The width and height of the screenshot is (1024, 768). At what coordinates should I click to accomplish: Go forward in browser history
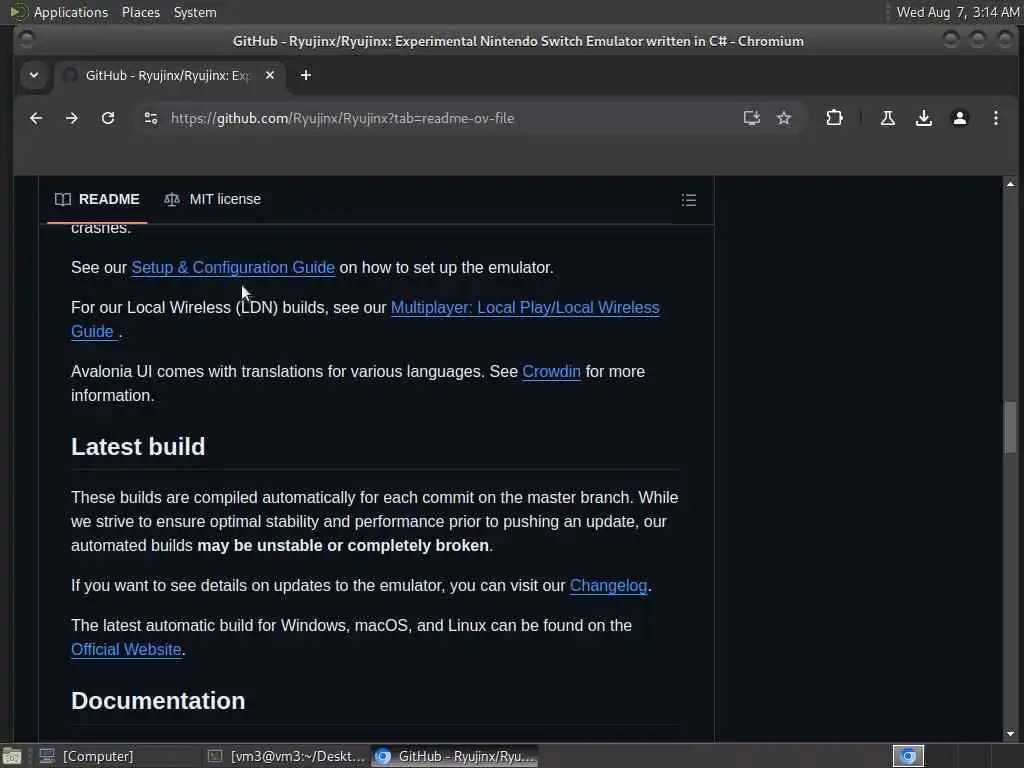click(x=72, y=118)
